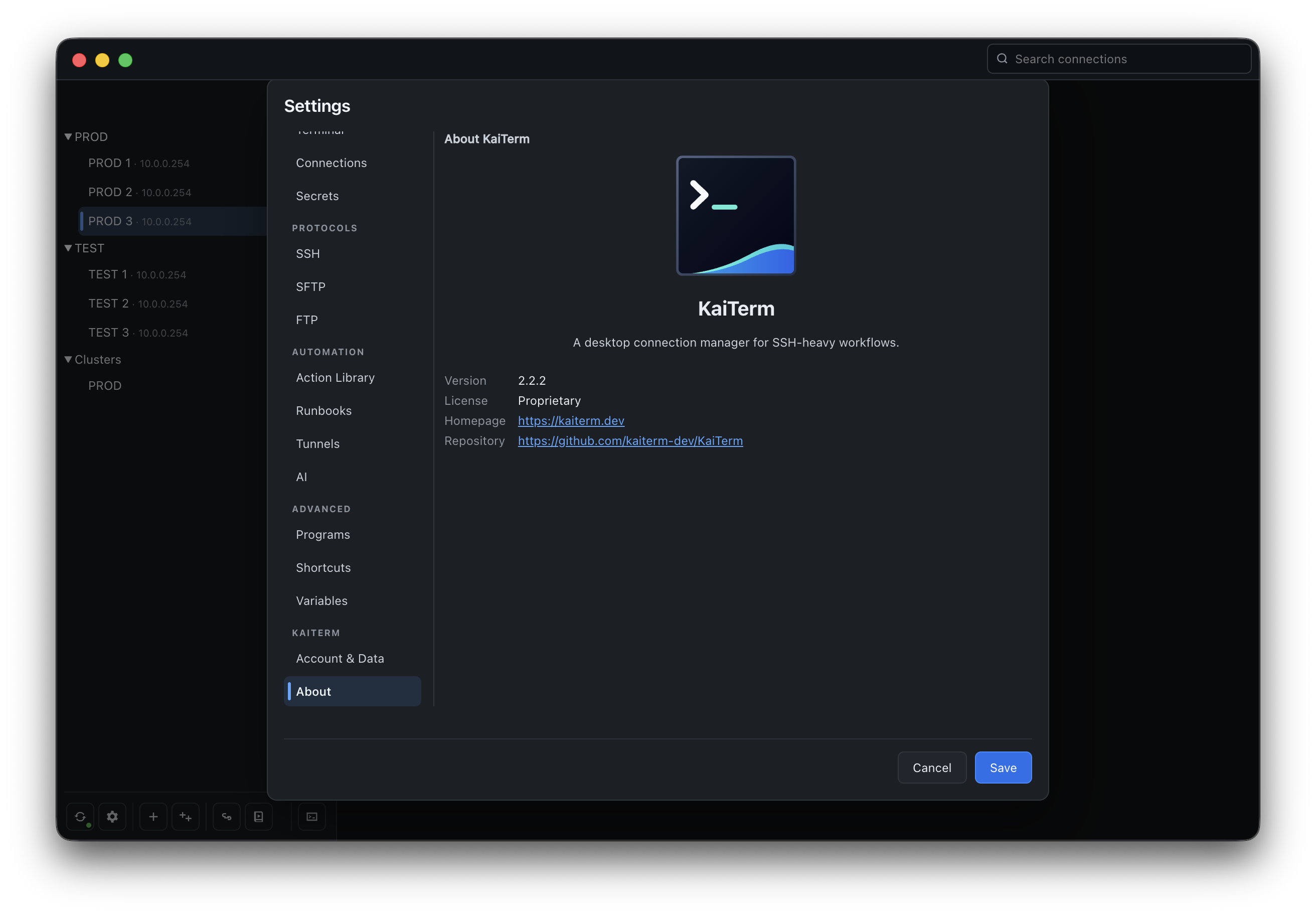Image resolution: width=1316 pixels, height=915 pixels.
Task: Click the chain-link icon in the bottom toolbar
Action: pyautogui.click(x=226, y=816)
